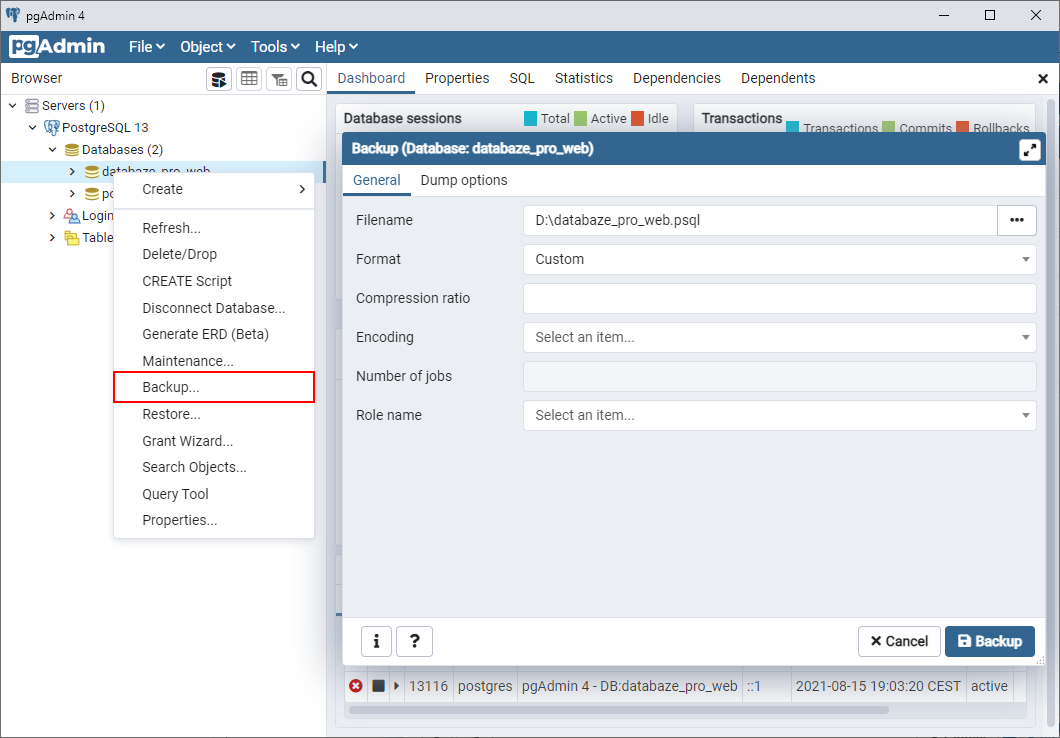The height and width of the screenshot is (738, 1060).
Task: Switch to the Dump options tab
Action: pos(463,181)
